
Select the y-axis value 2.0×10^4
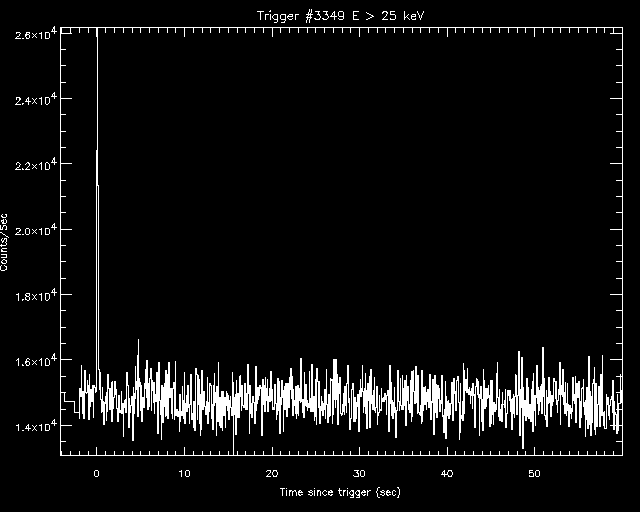[35, 229]
